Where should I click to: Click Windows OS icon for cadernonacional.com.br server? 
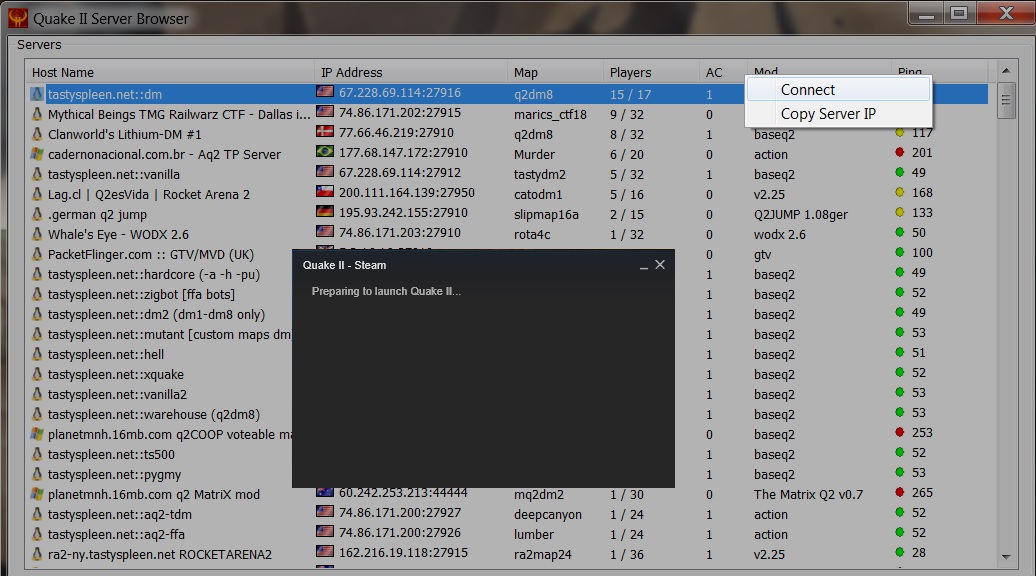coord(37,154)
